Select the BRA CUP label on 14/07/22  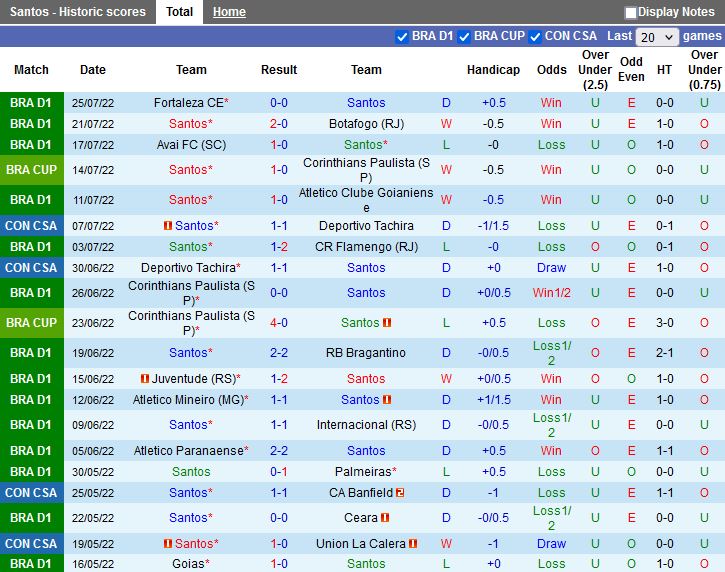[x=31, y=170]
